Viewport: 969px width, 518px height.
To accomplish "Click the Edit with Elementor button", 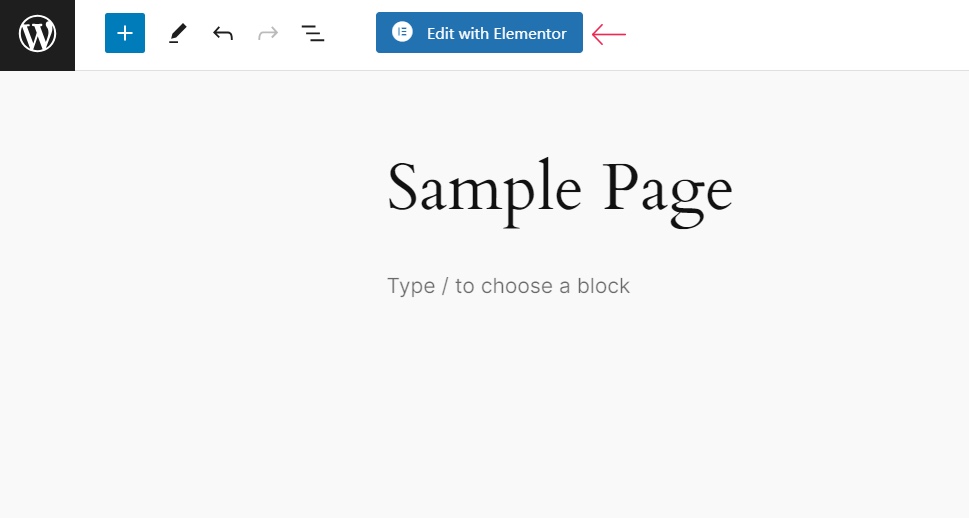I will coord(479,33).
